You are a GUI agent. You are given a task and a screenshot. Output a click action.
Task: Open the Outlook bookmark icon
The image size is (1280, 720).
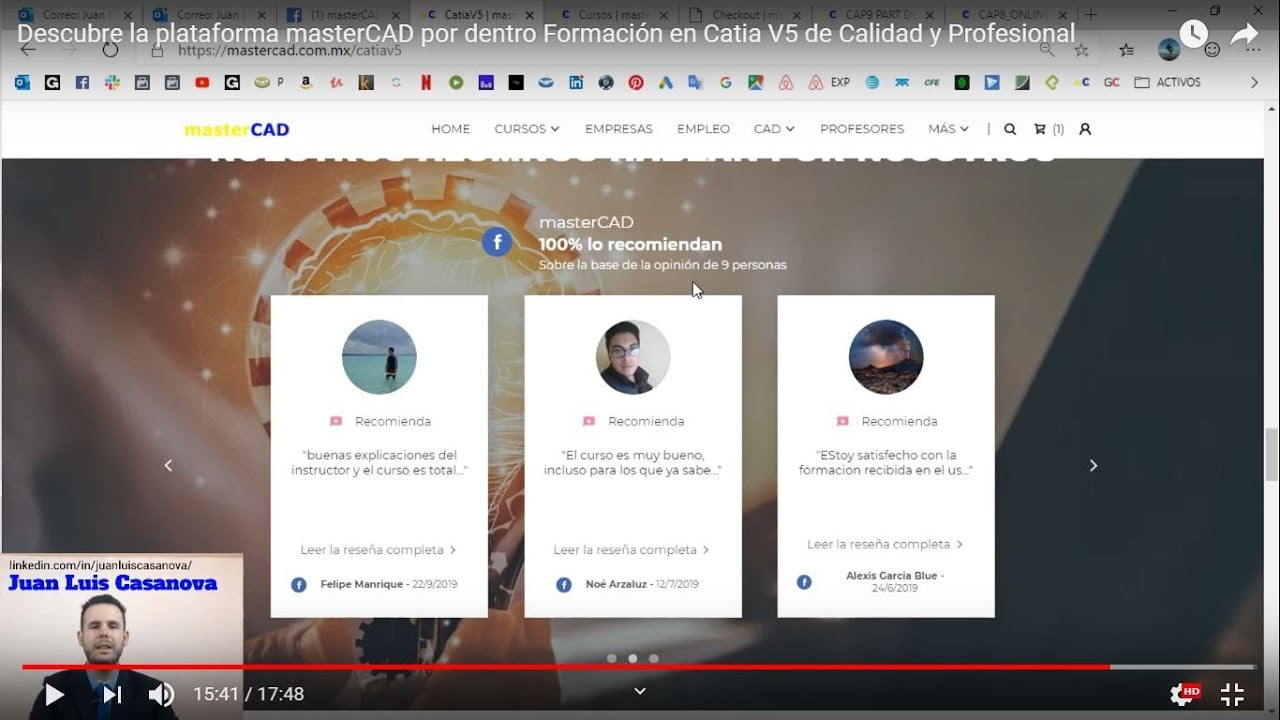[x=22, y=83]
